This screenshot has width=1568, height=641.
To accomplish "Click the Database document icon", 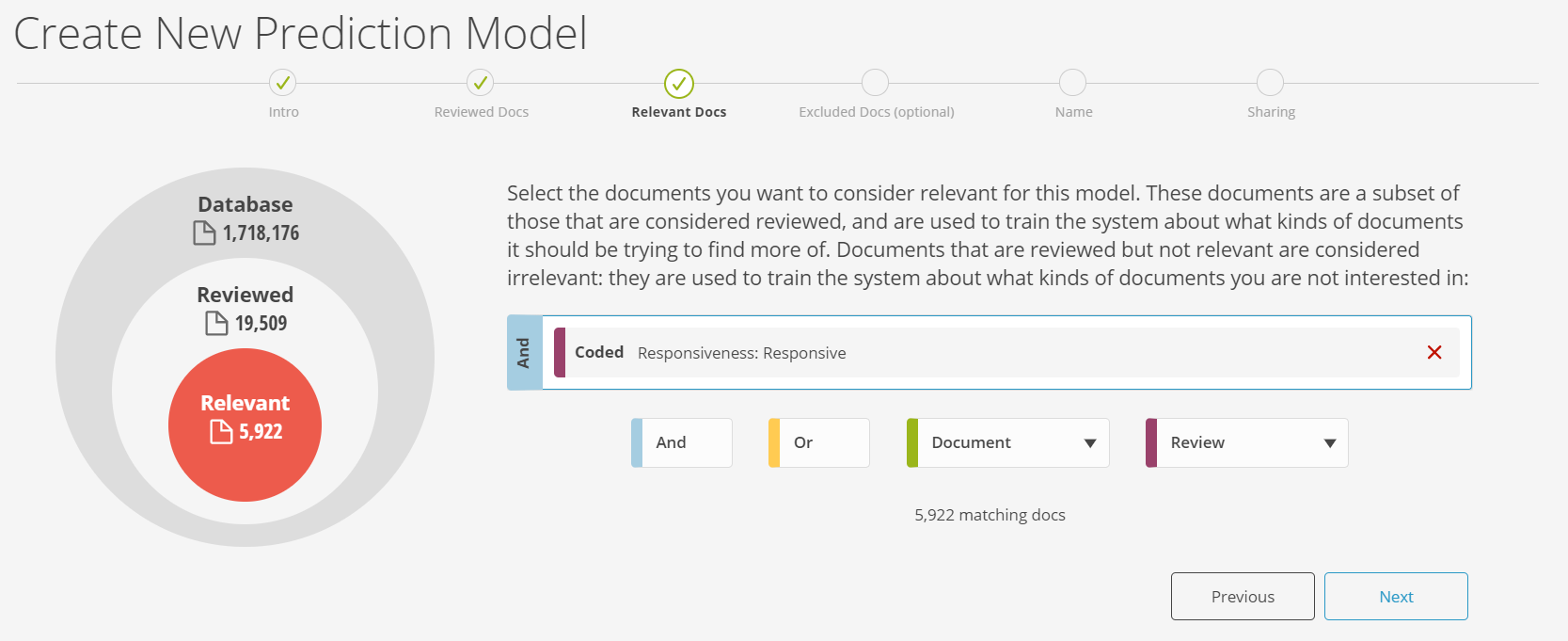I will point(204,232).
